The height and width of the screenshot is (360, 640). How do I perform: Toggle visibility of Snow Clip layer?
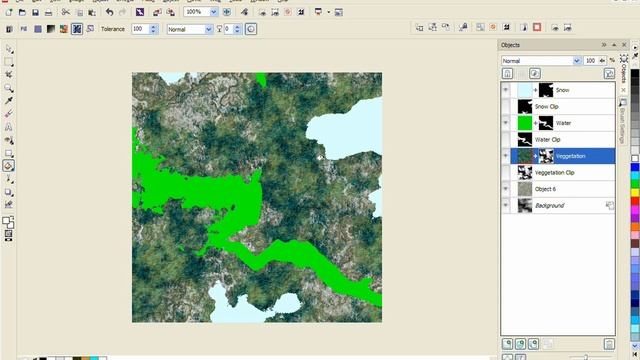(506, 107)
